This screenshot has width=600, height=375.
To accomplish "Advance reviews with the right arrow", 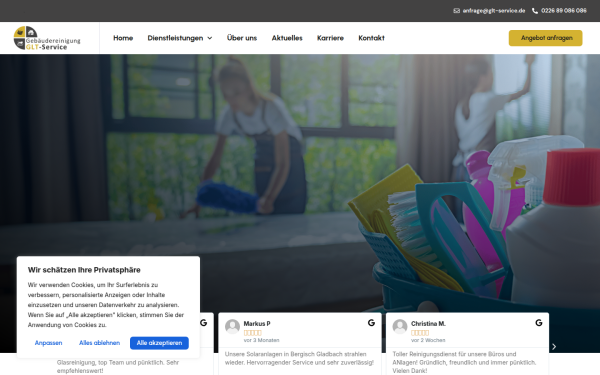I will [554, 347].
